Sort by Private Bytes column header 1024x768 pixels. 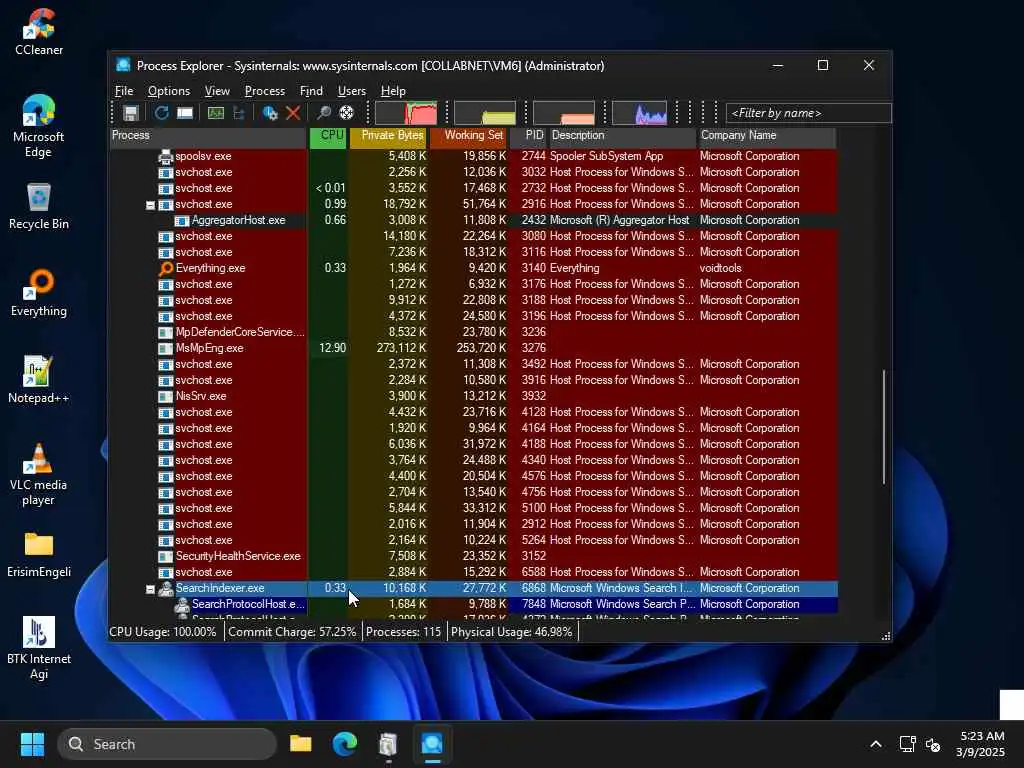(389, 136)
